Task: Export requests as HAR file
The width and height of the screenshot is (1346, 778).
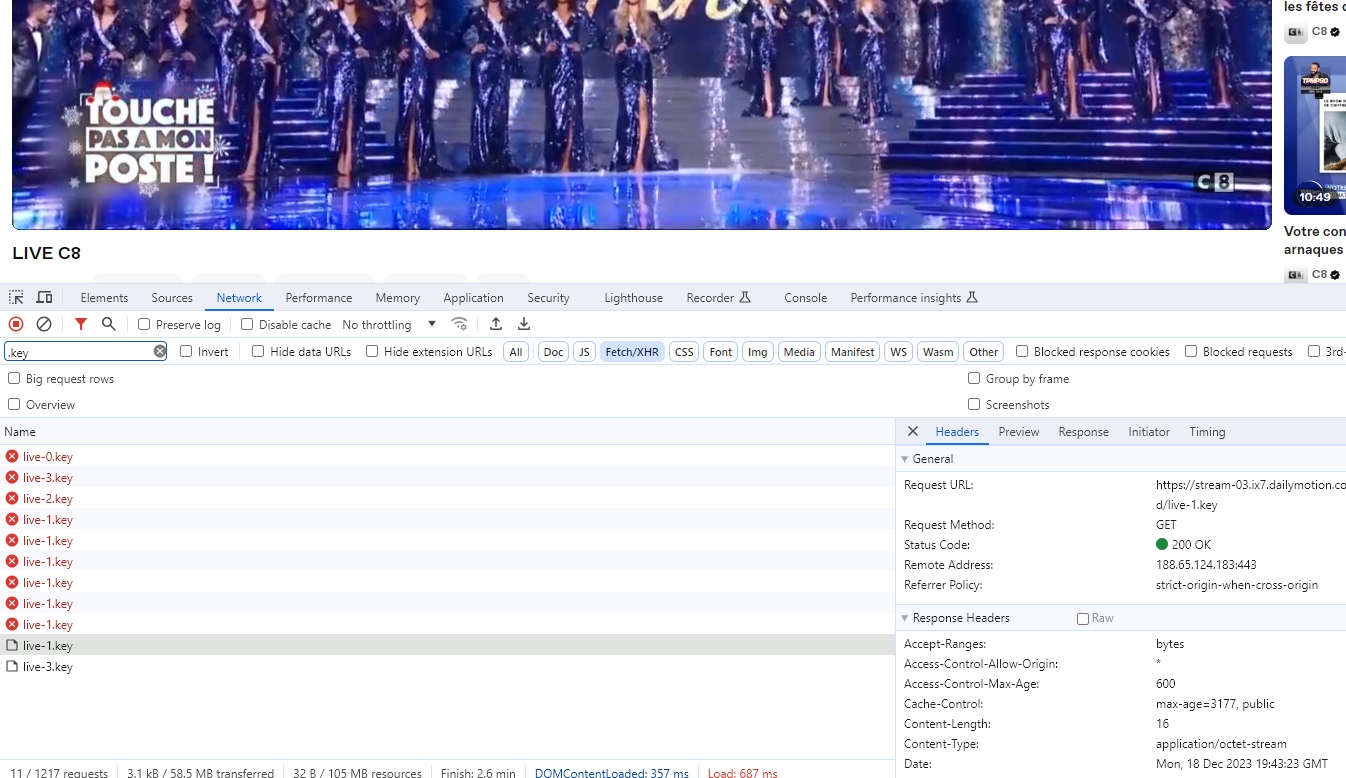Action: (524, 324)
